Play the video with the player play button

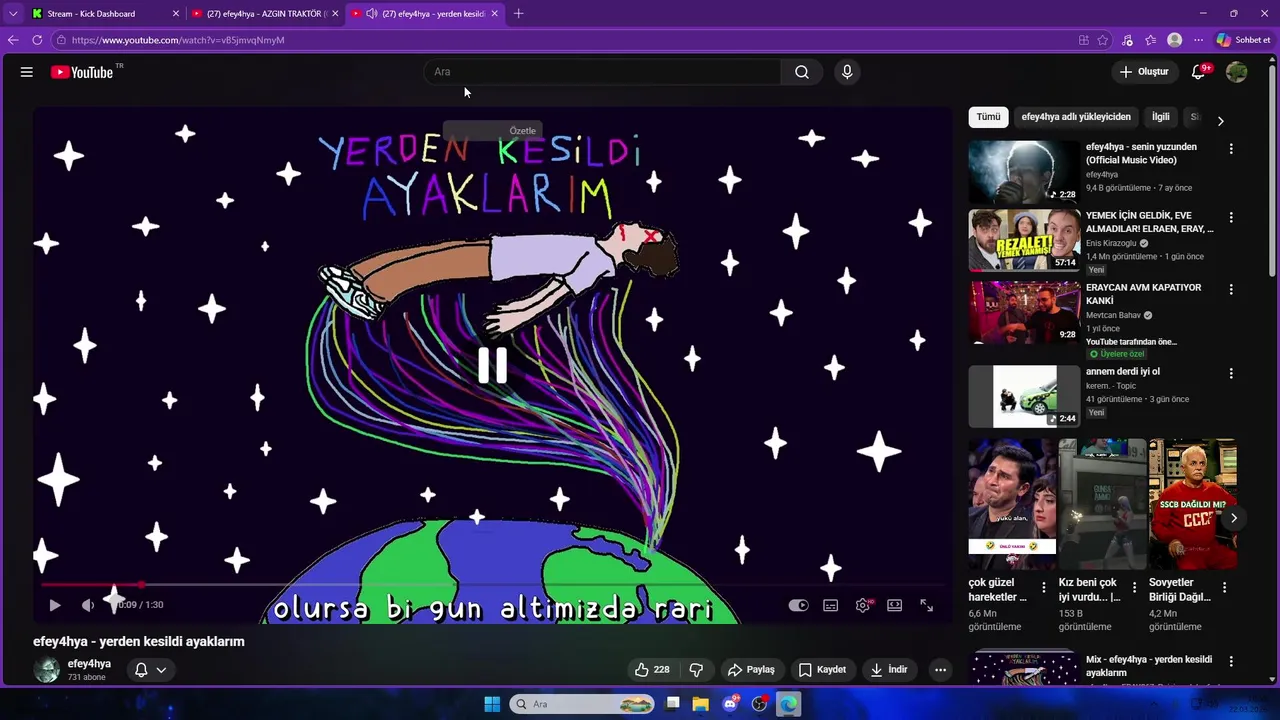coord(55,605)
